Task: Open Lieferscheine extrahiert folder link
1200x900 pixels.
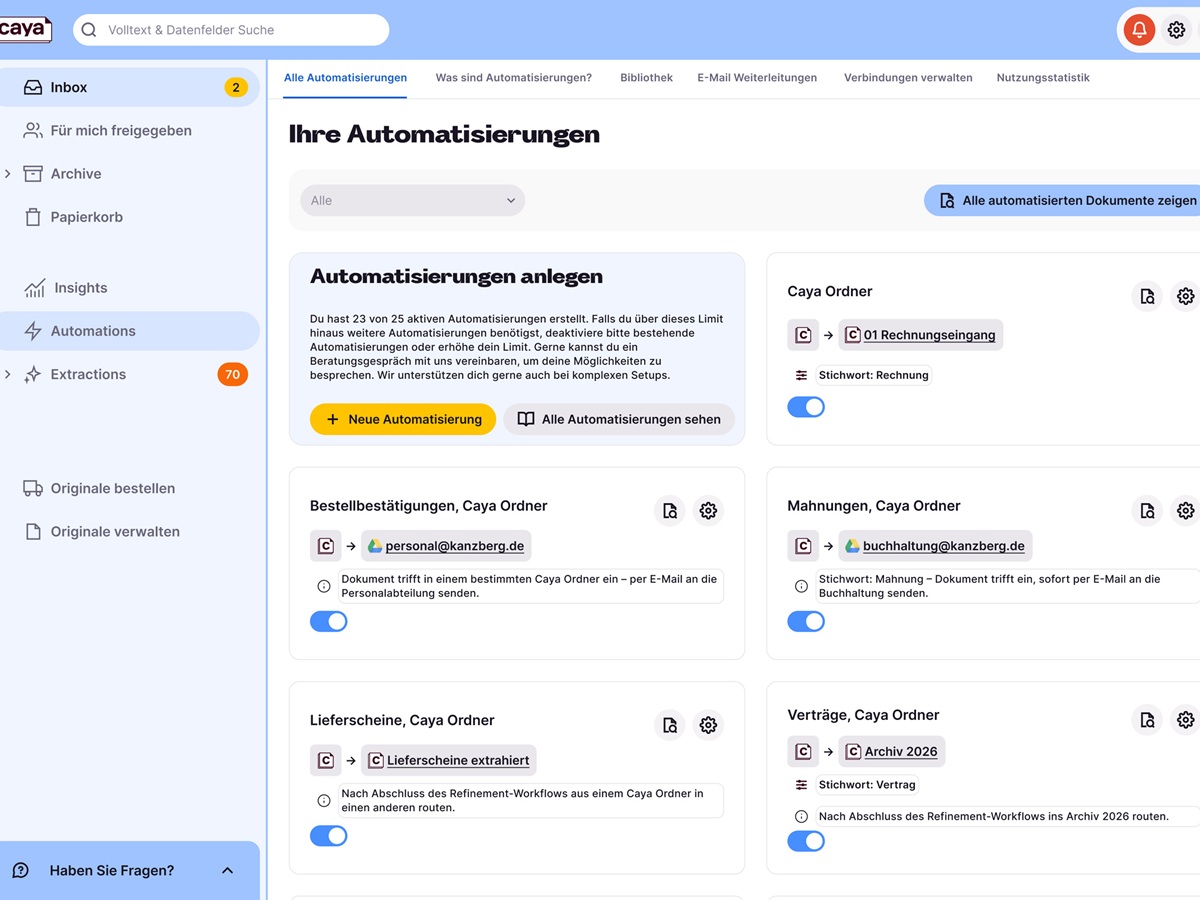Action: point(449,760)
